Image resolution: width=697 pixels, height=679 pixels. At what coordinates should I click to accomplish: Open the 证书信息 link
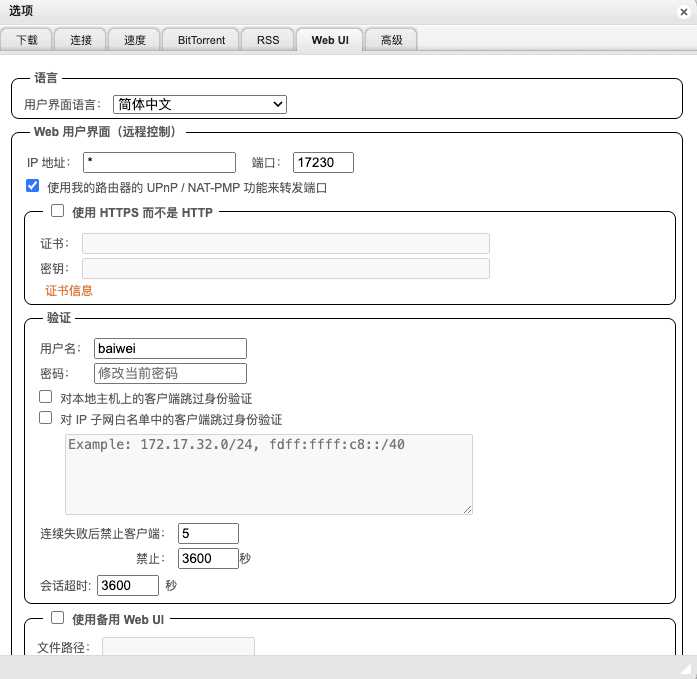point(69,291)
